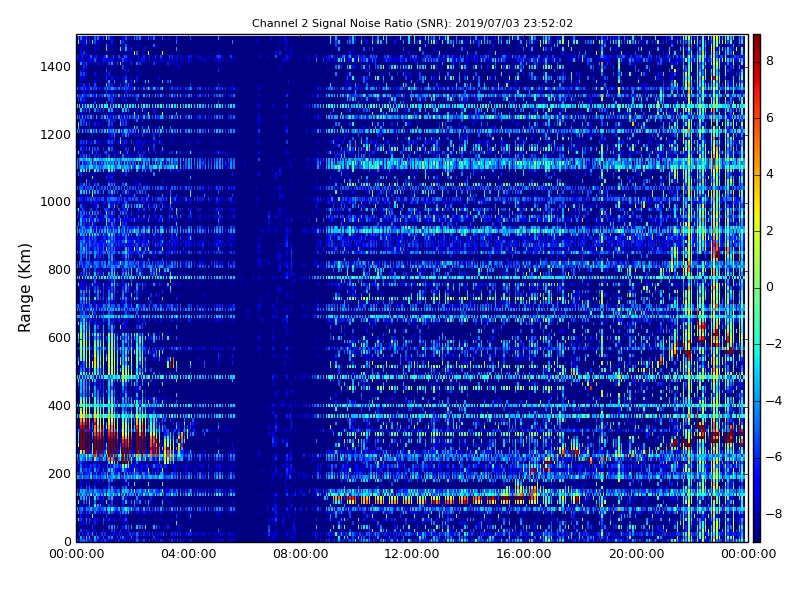Click the y-axis tick label '200'

[59, 473]
